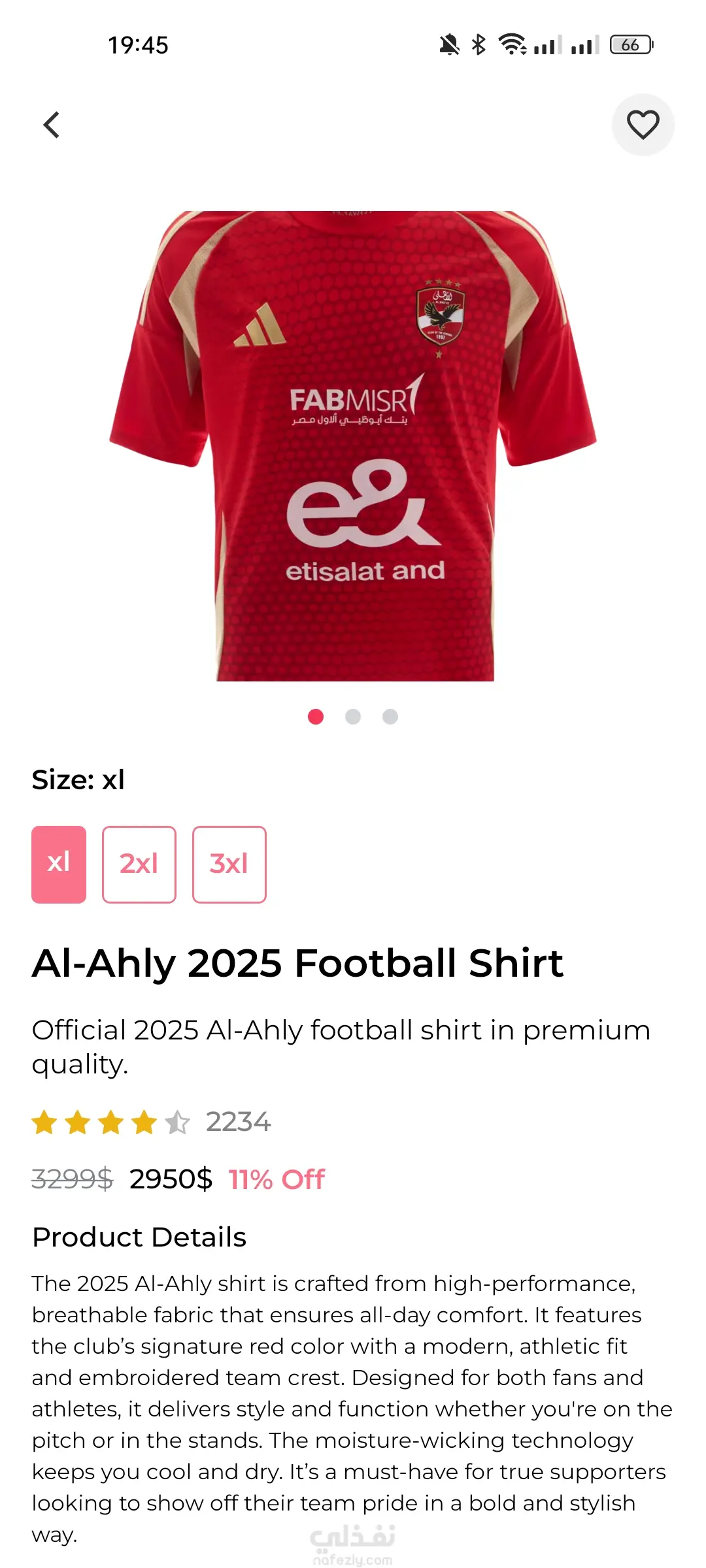Viewport: 706px width, 1568px height.
Task: Tap the back arrow icon
Action: pos(52,125)
